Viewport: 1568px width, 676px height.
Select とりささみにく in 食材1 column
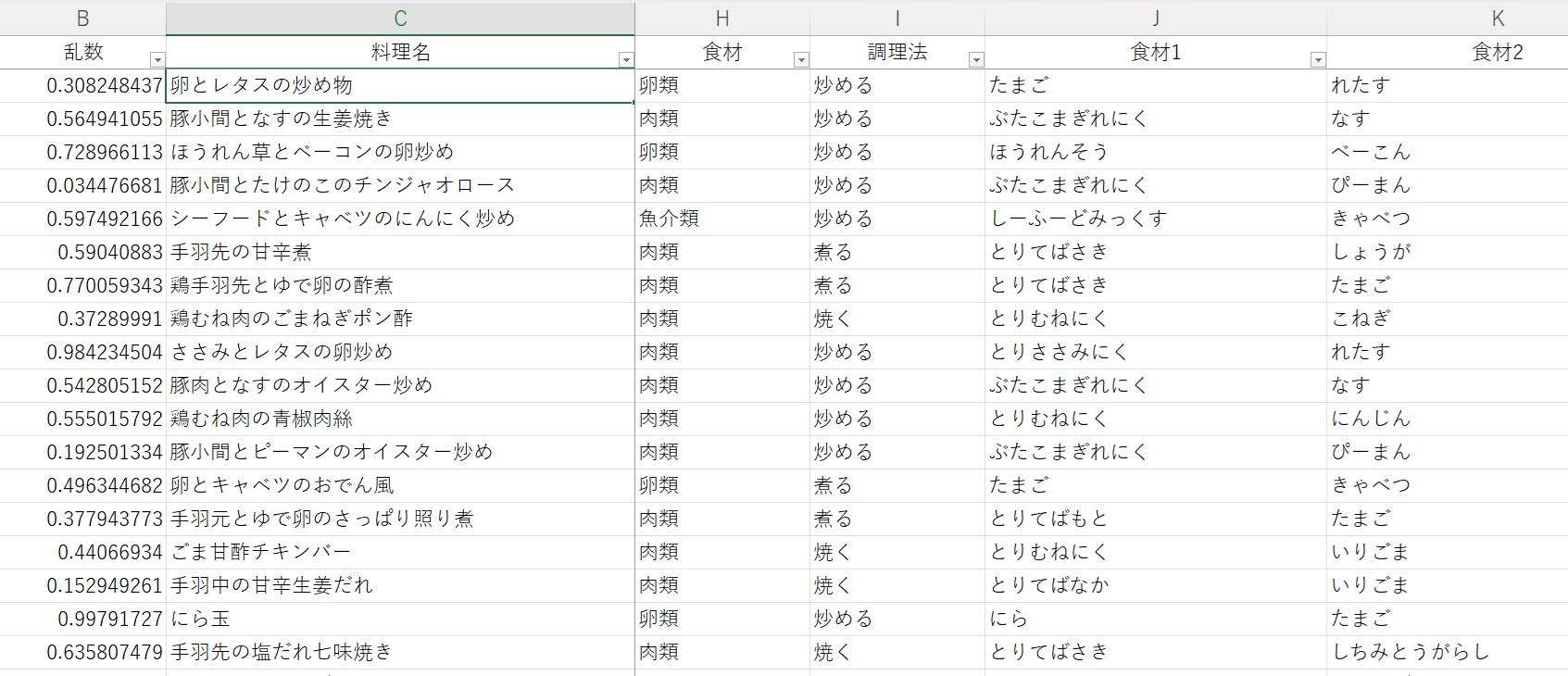(1156, 353)
